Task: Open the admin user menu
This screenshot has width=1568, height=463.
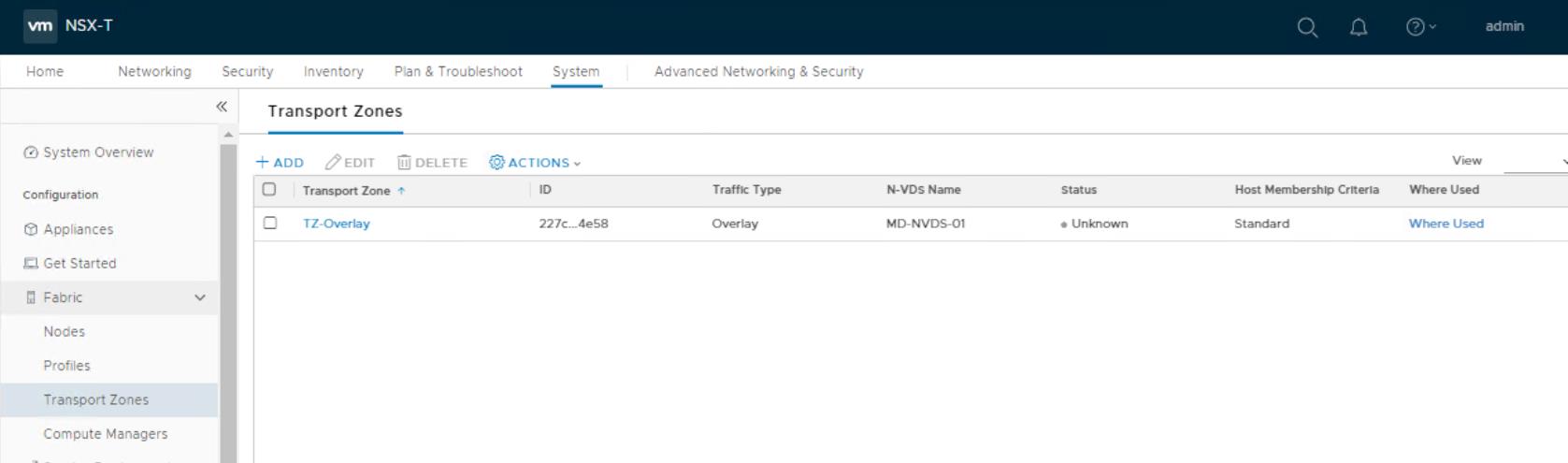Action: 1504,26
